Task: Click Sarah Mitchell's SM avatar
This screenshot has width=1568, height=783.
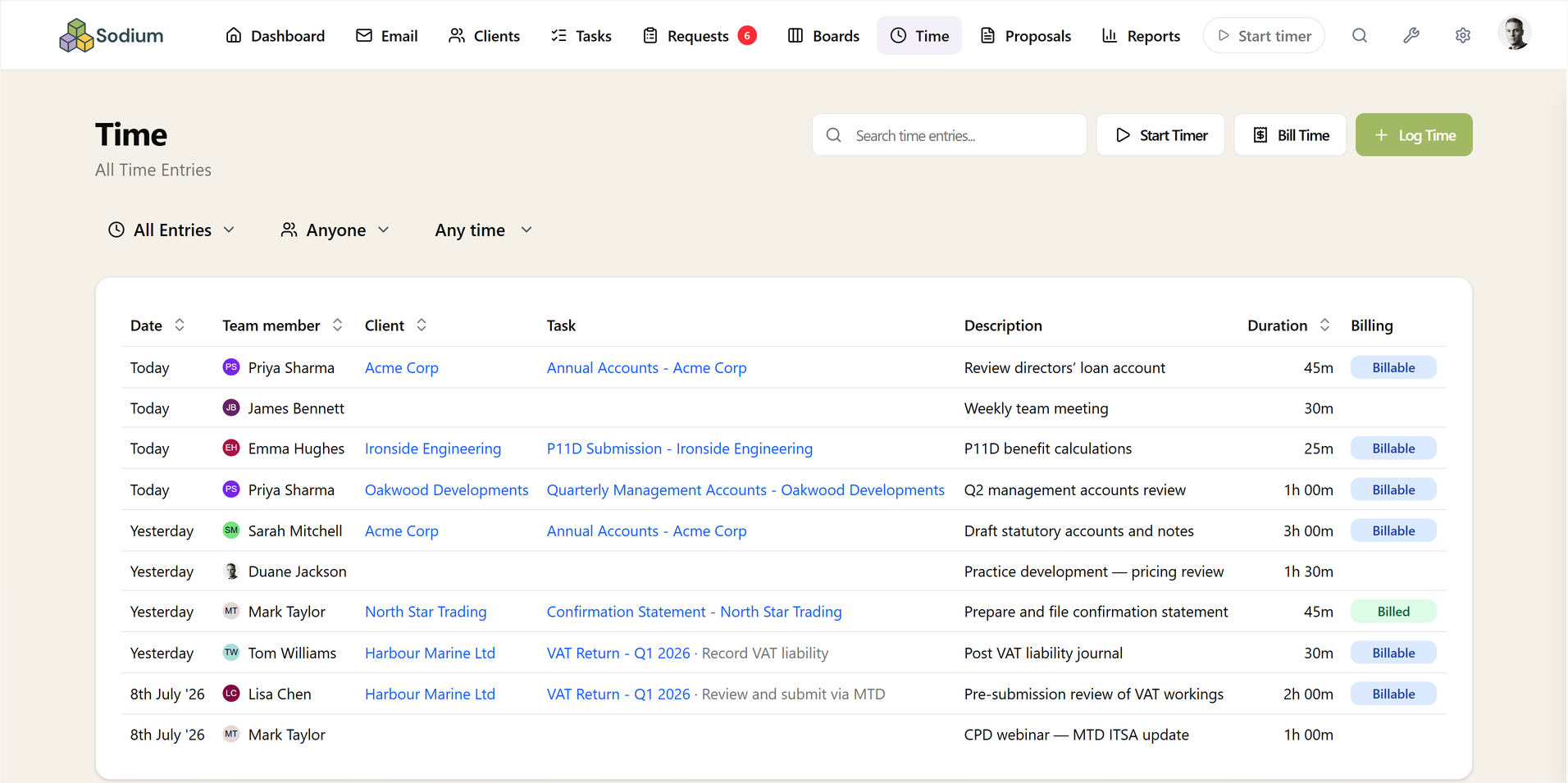Action: (231, 530)
